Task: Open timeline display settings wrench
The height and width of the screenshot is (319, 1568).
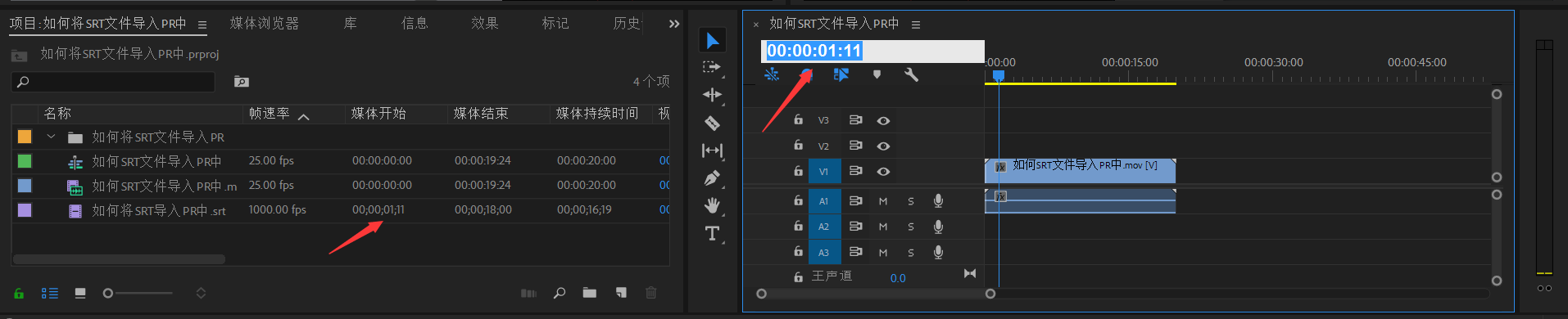Action: 911,74
